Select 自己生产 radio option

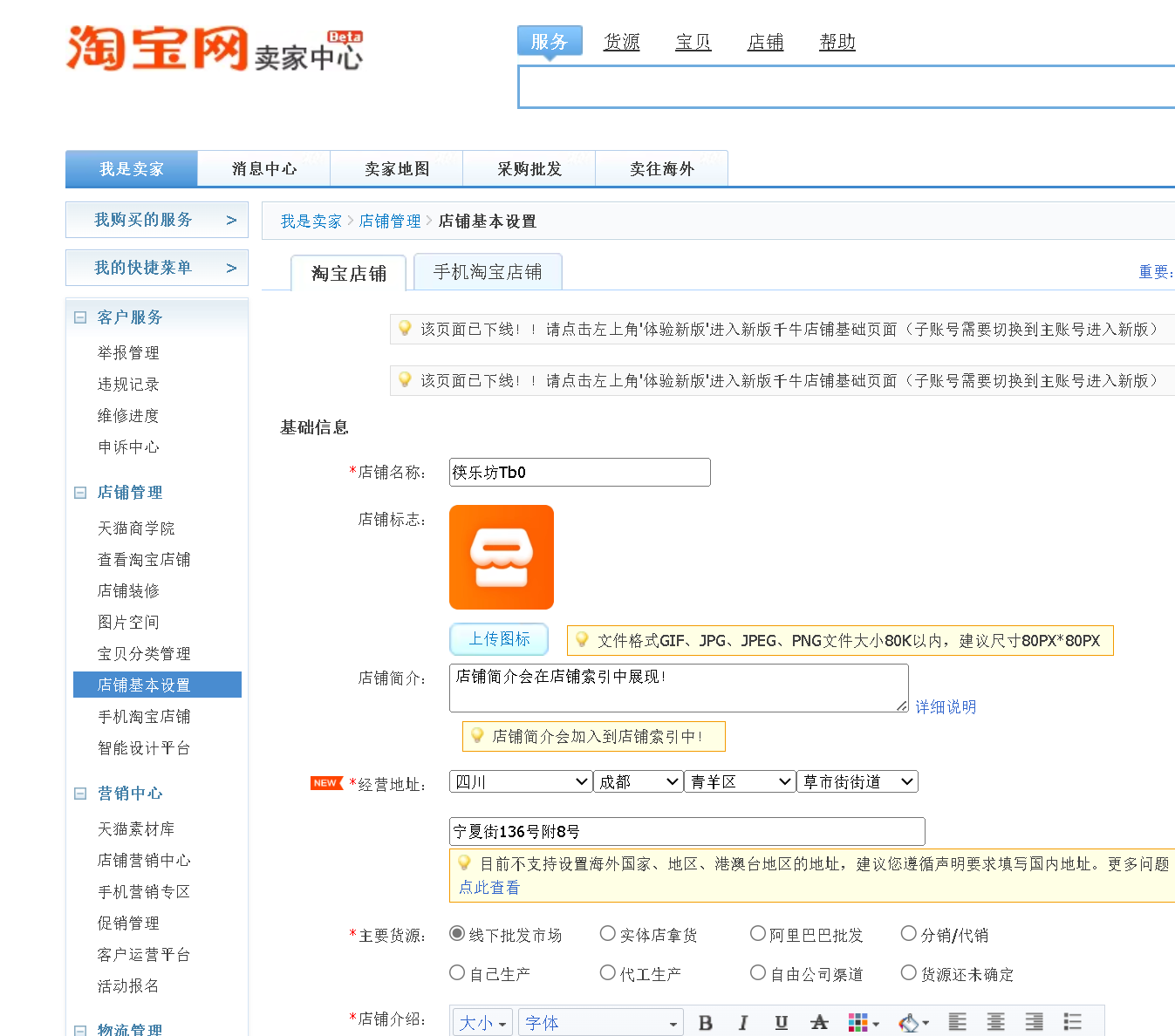point(457,972)
